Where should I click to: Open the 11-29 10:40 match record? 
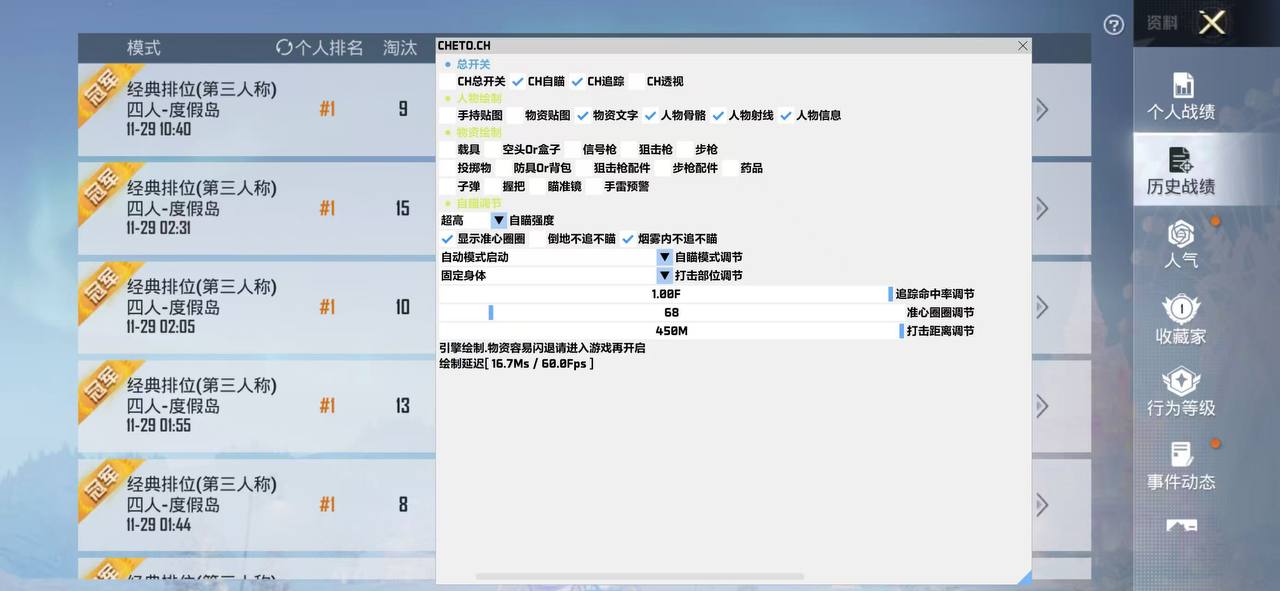[x=250, y=109]
